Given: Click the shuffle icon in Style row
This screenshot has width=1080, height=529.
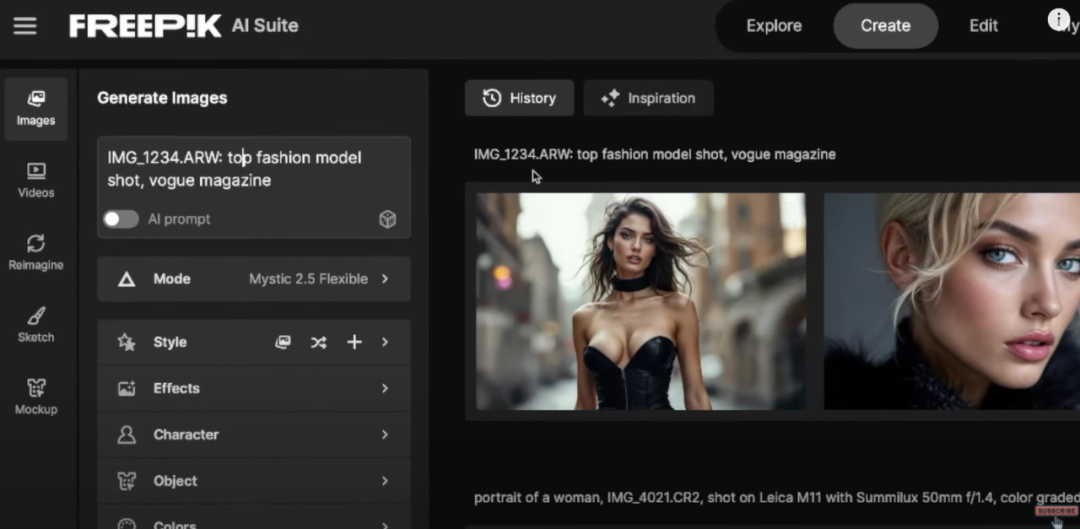Looking at the screenshot, I should [x=318, y=342].
